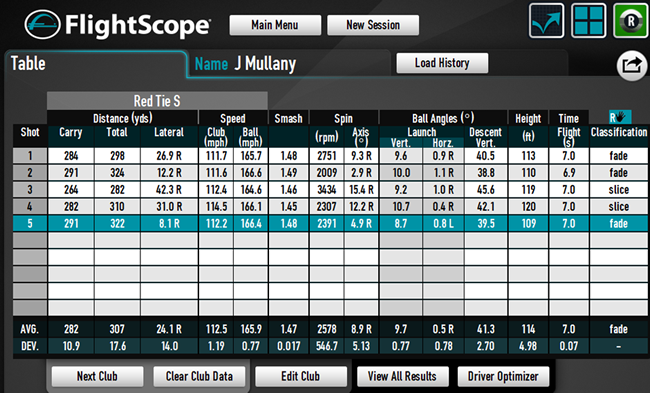The width and height of the screenshot is (650, 393).
Task: Click the Flight (s) column header
Action: 569,137
